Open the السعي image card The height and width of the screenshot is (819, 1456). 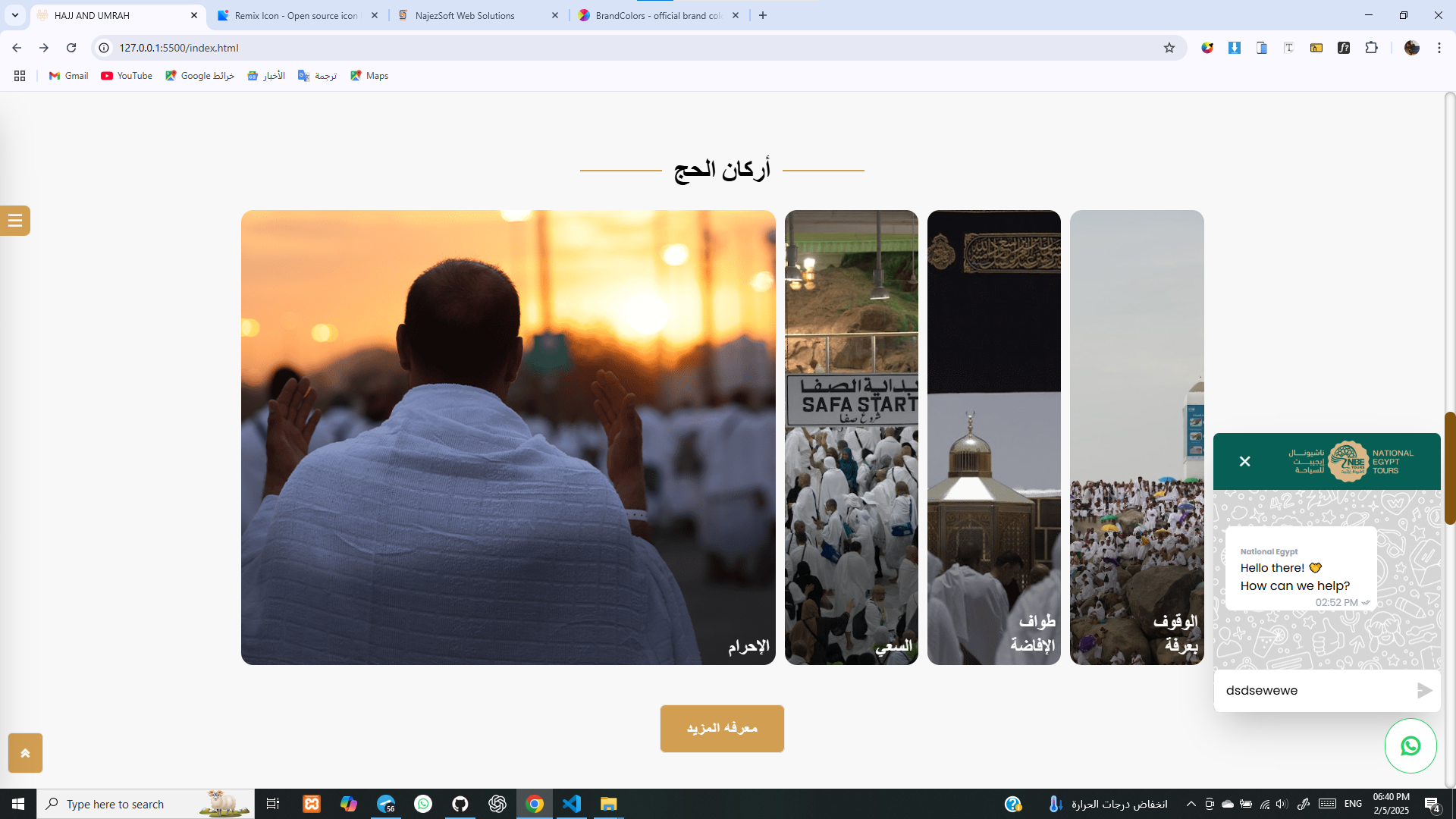(x=852, y=438)
